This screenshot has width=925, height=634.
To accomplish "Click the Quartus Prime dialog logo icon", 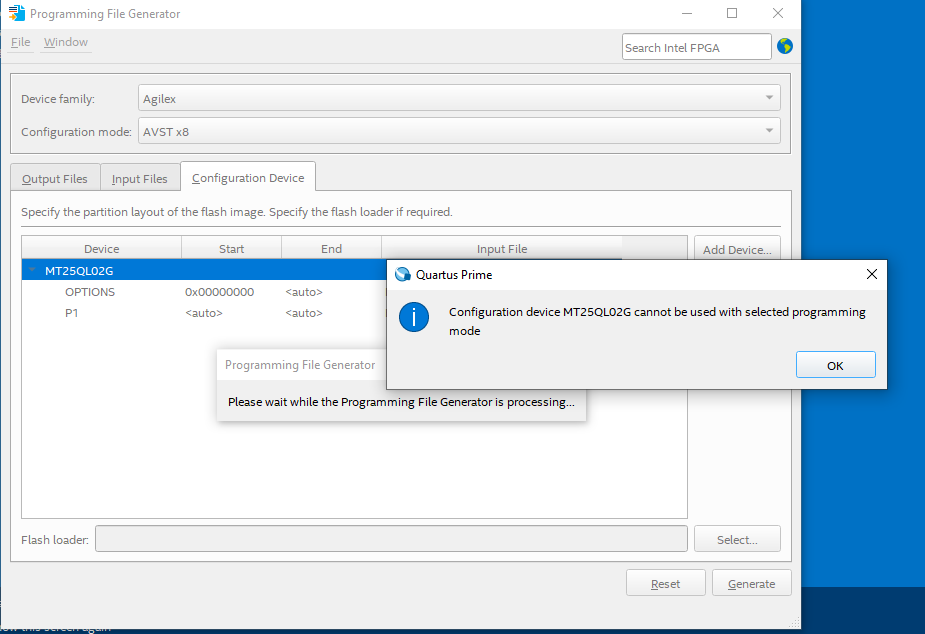I will click(403, 274).
